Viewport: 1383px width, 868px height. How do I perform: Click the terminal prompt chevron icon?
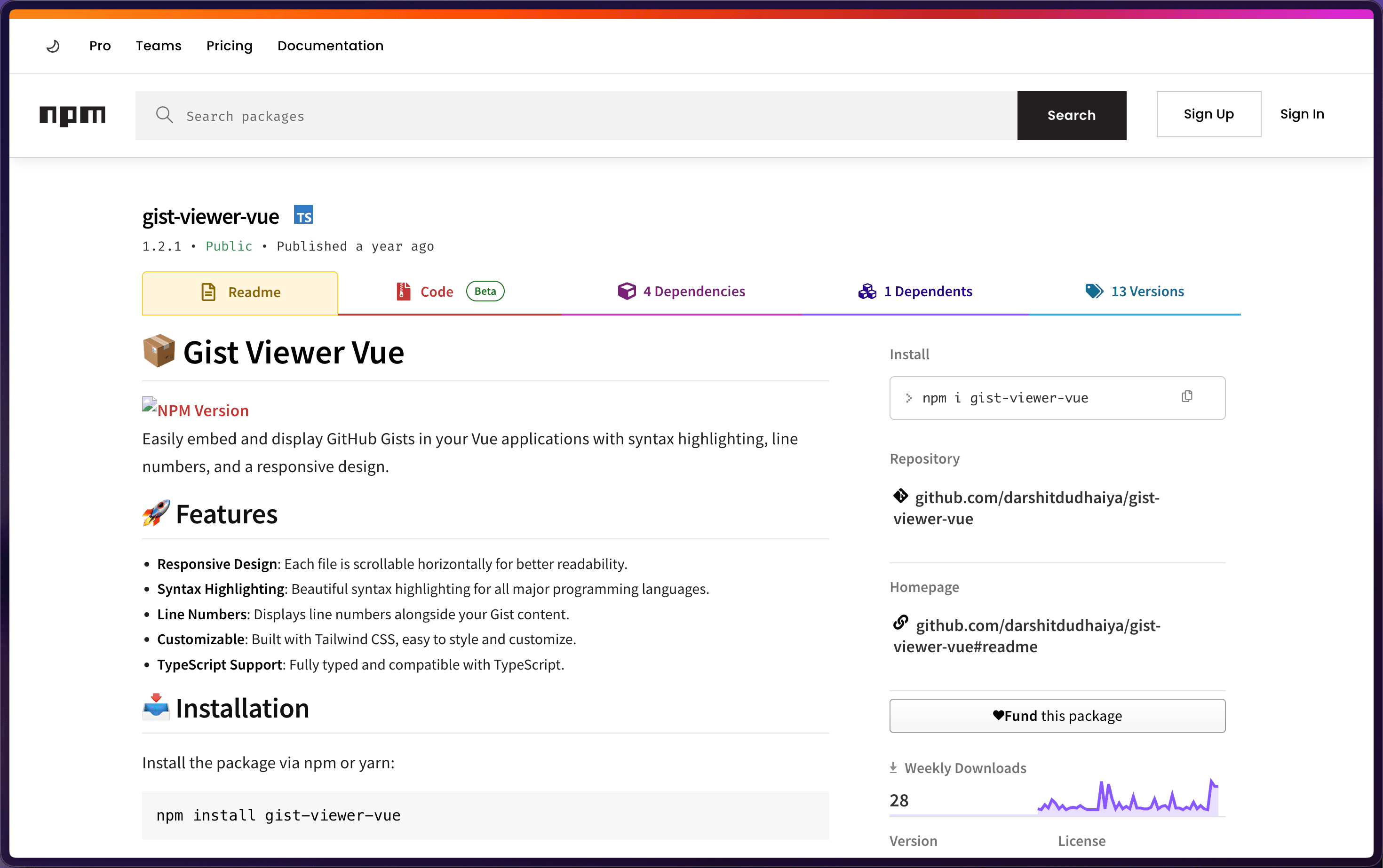click(909, 398)
